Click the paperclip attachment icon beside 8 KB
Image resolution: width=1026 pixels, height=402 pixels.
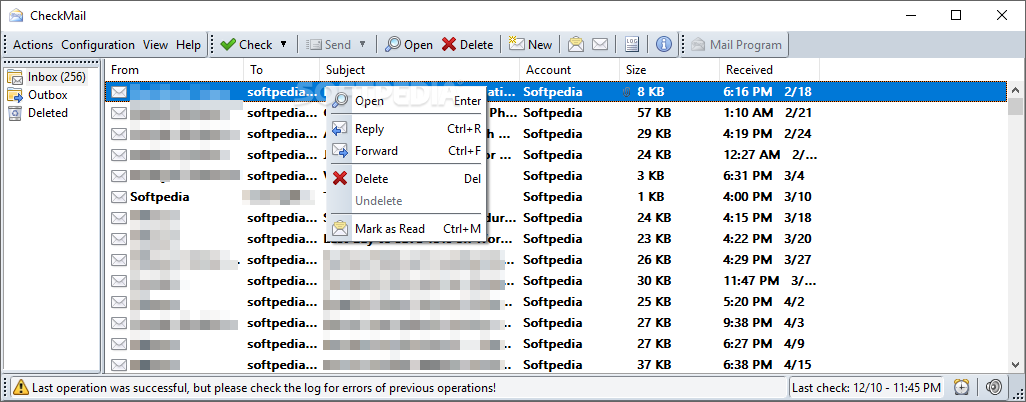628,92
